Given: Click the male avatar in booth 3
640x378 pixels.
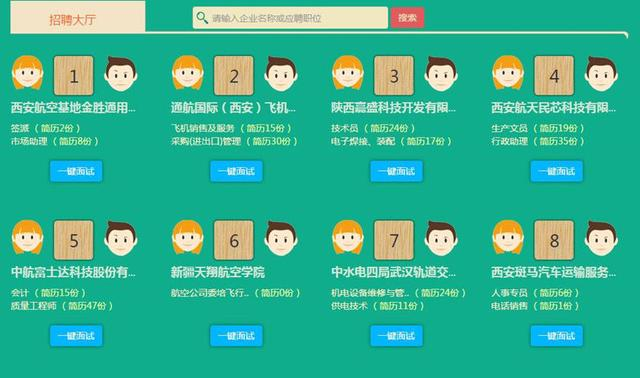Looking at the screenshot, I should coord(441,74).
